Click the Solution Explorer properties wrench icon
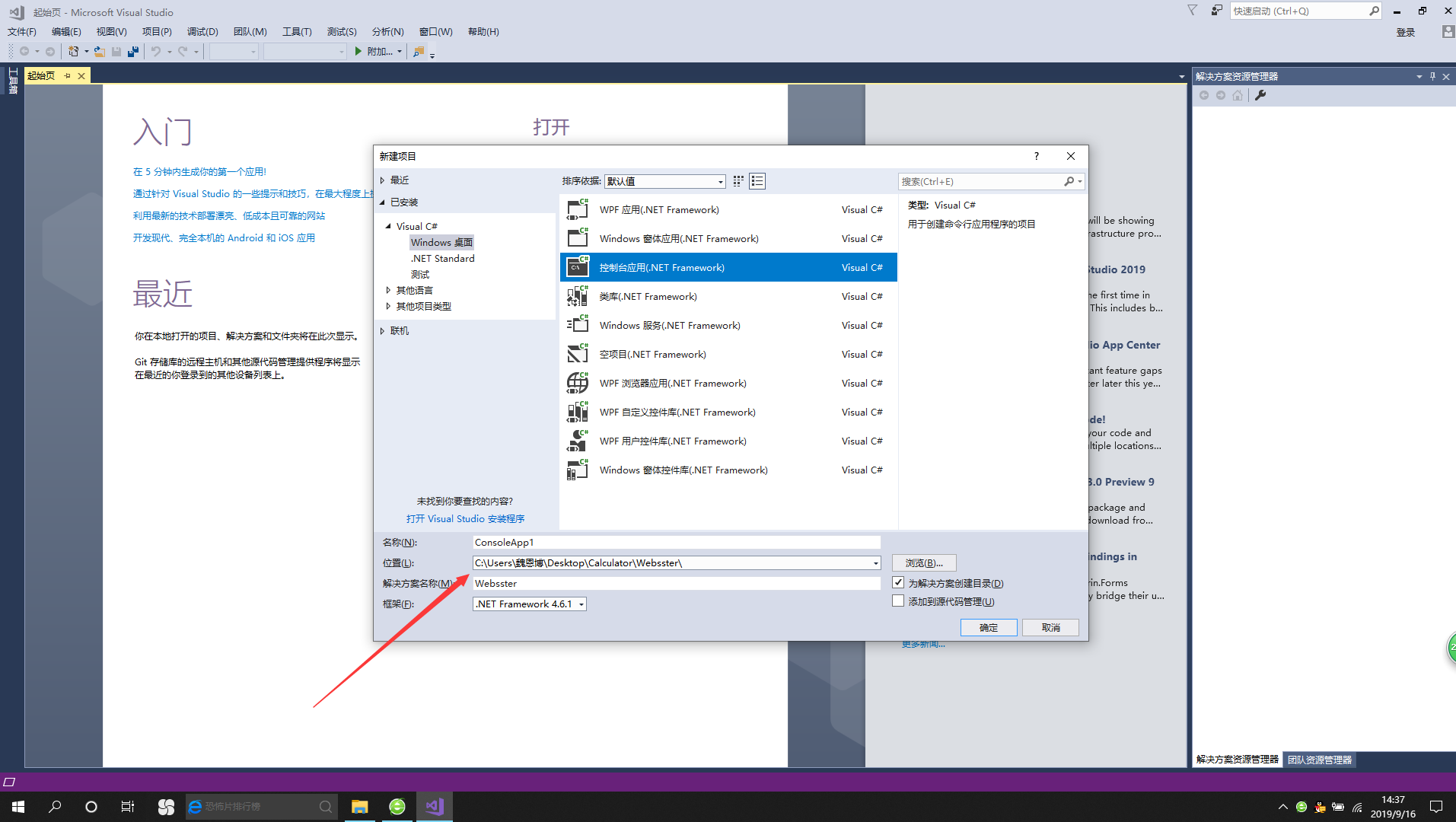 (x=1260, y=95)
